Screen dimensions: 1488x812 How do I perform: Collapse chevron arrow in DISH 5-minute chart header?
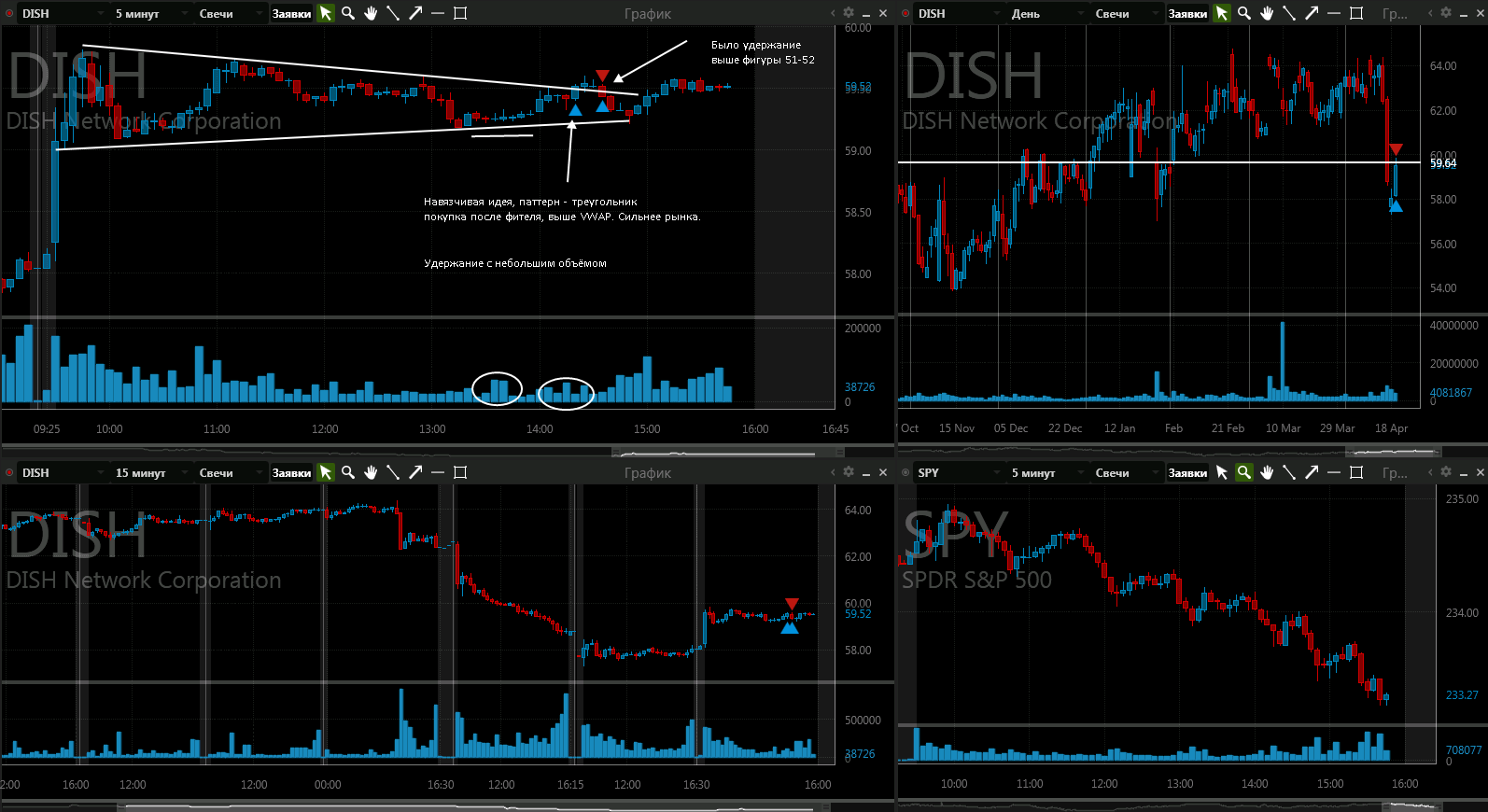(833, 13)
